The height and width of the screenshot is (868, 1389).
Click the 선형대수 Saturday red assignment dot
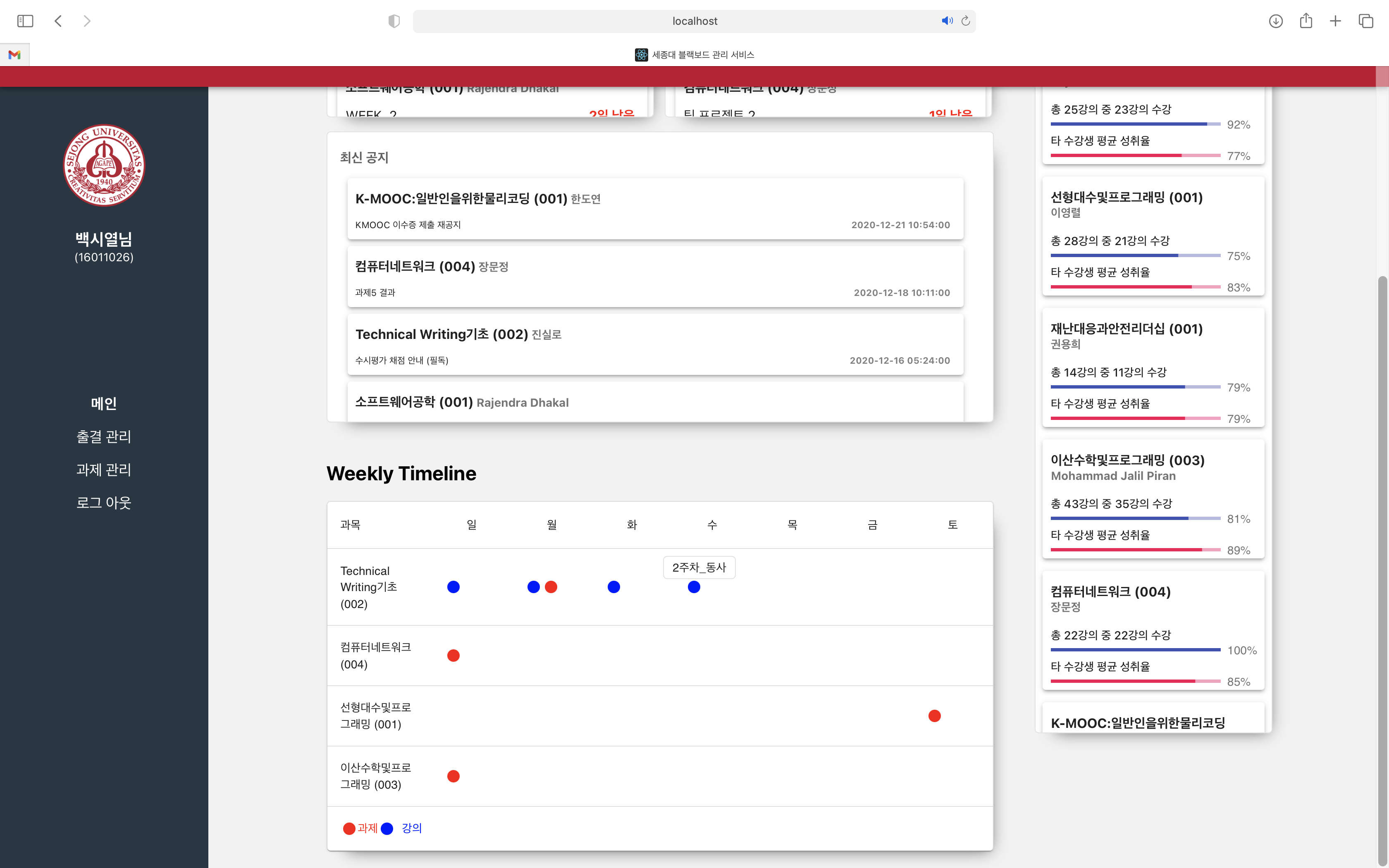[x=934, y=716]
